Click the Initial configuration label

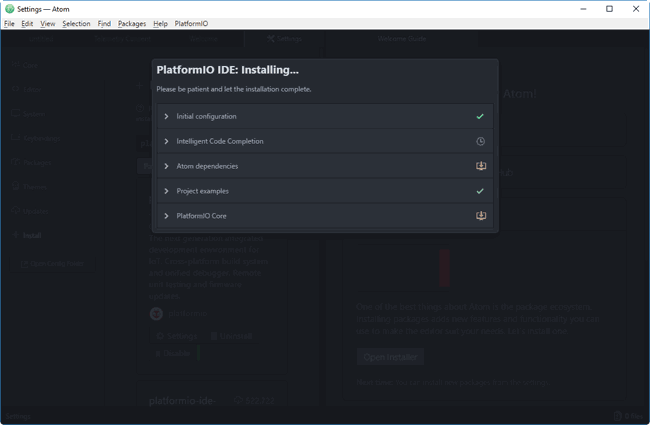206,117
